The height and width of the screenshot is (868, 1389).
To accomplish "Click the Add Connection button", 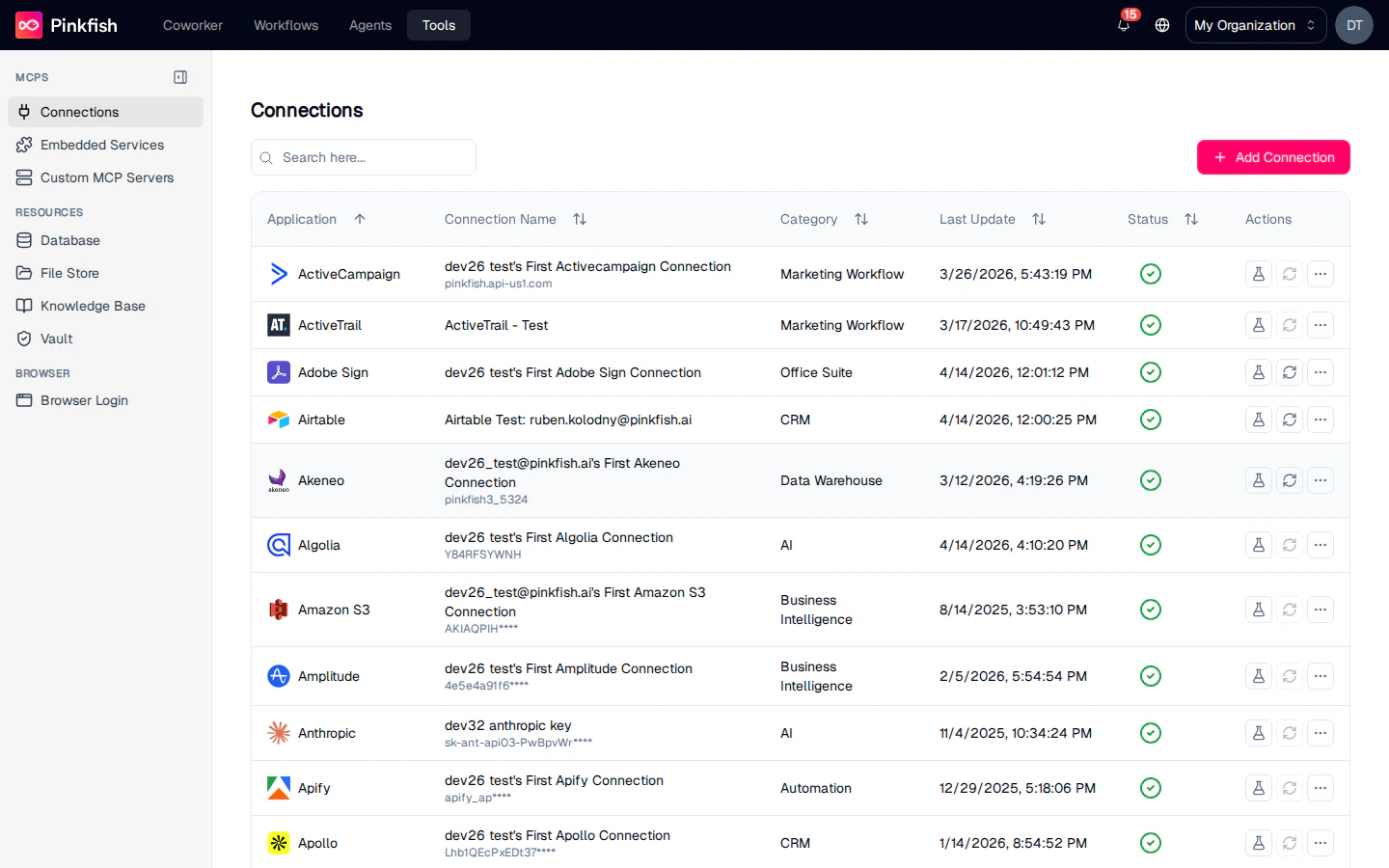I will [x=1273, y=157].
